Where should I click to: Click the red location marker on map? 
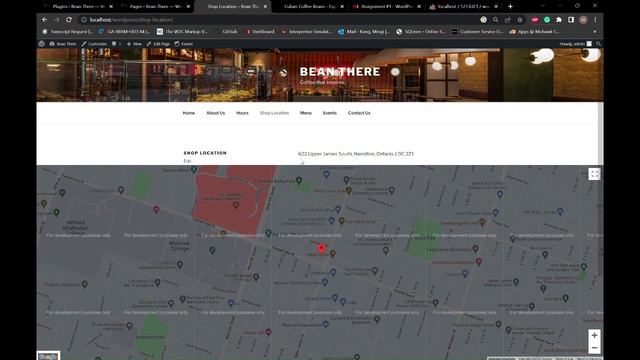click(x=321, y=248)
